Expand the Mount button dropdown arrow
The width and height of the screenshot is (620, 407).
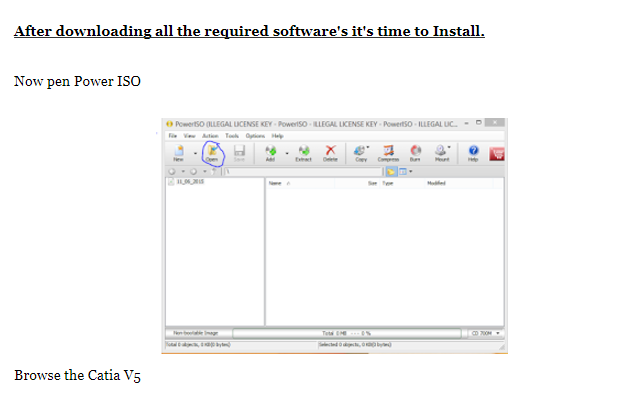point(449,148)
